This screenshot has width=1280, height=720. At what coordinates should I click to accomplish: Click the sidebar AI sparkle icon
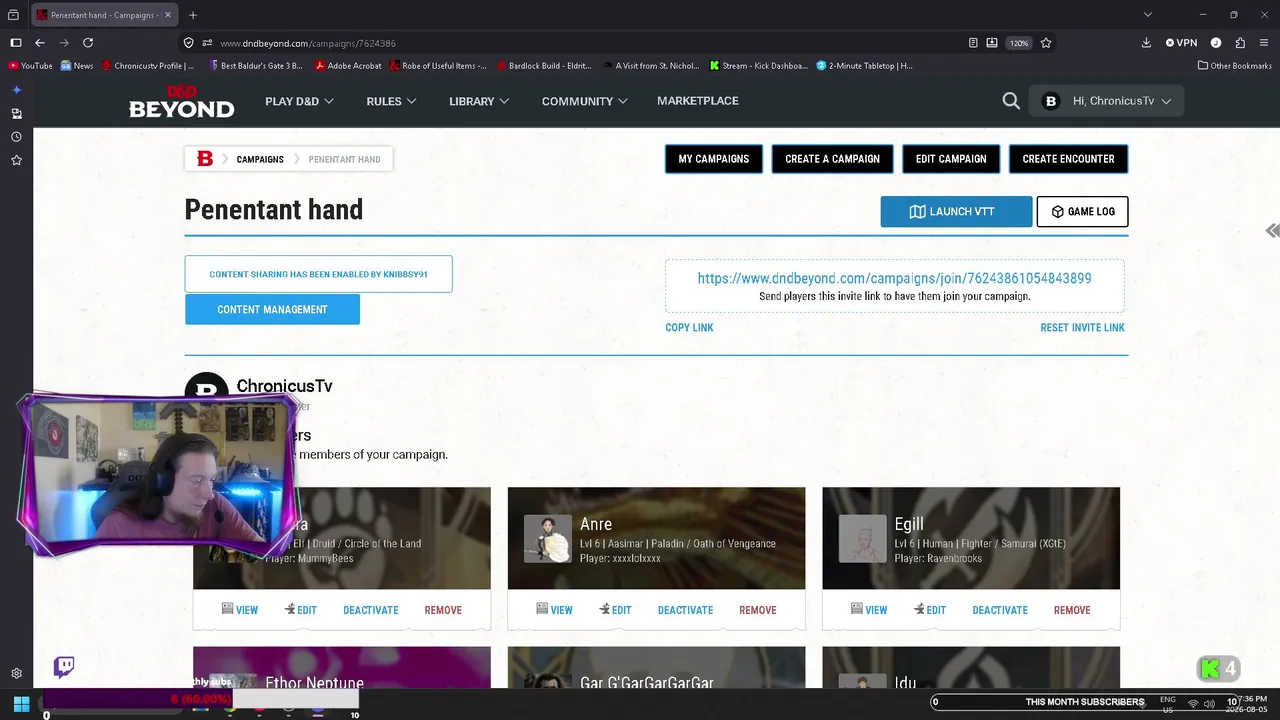pyautogui.click(x=16, y=90)
